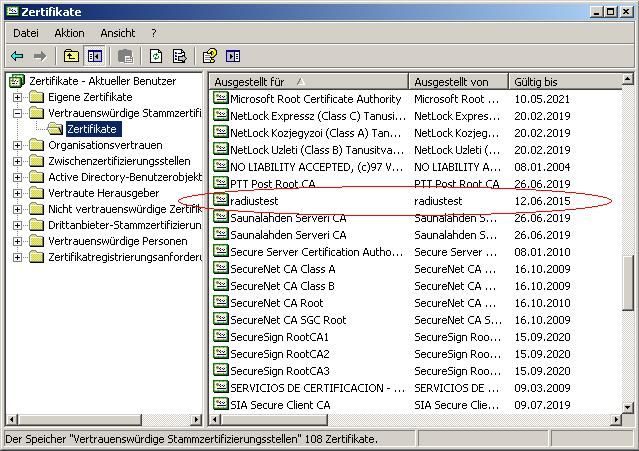
Task: Click folder icon of Vertrauenswürdige Personen
Action: (x=36, y=241)
